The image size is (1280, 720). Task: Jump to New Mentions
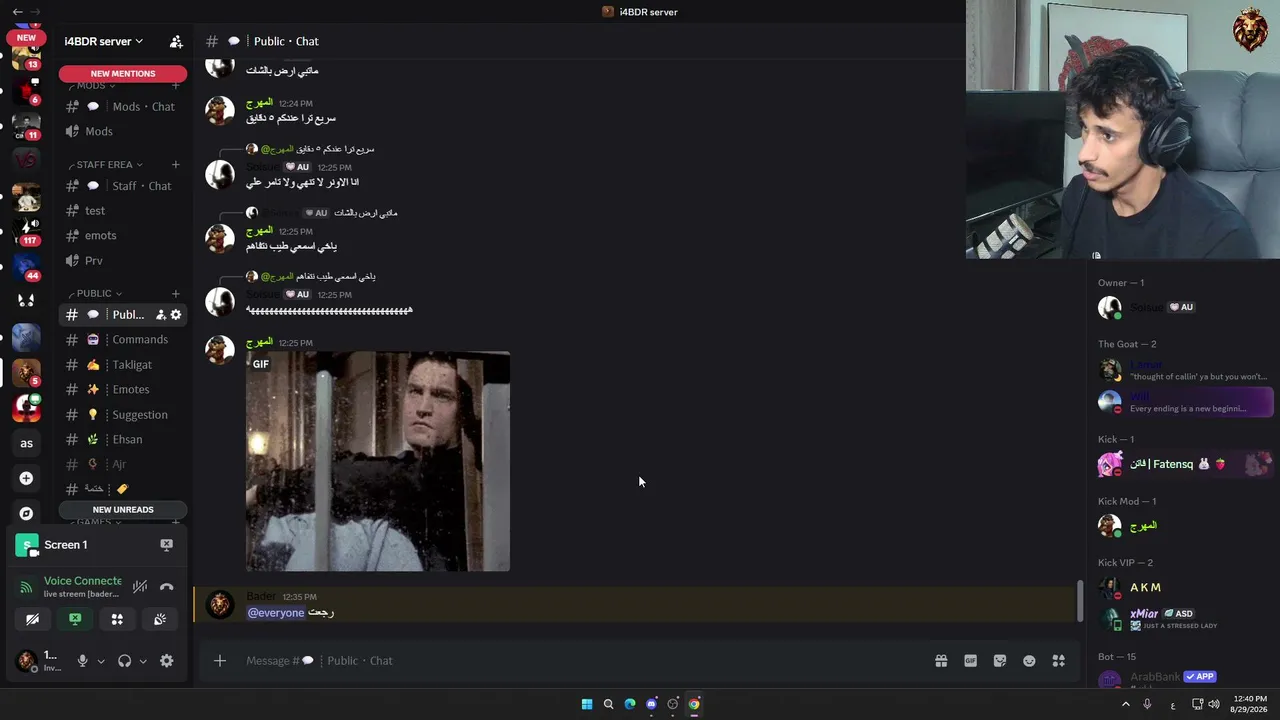pos(123,73)
